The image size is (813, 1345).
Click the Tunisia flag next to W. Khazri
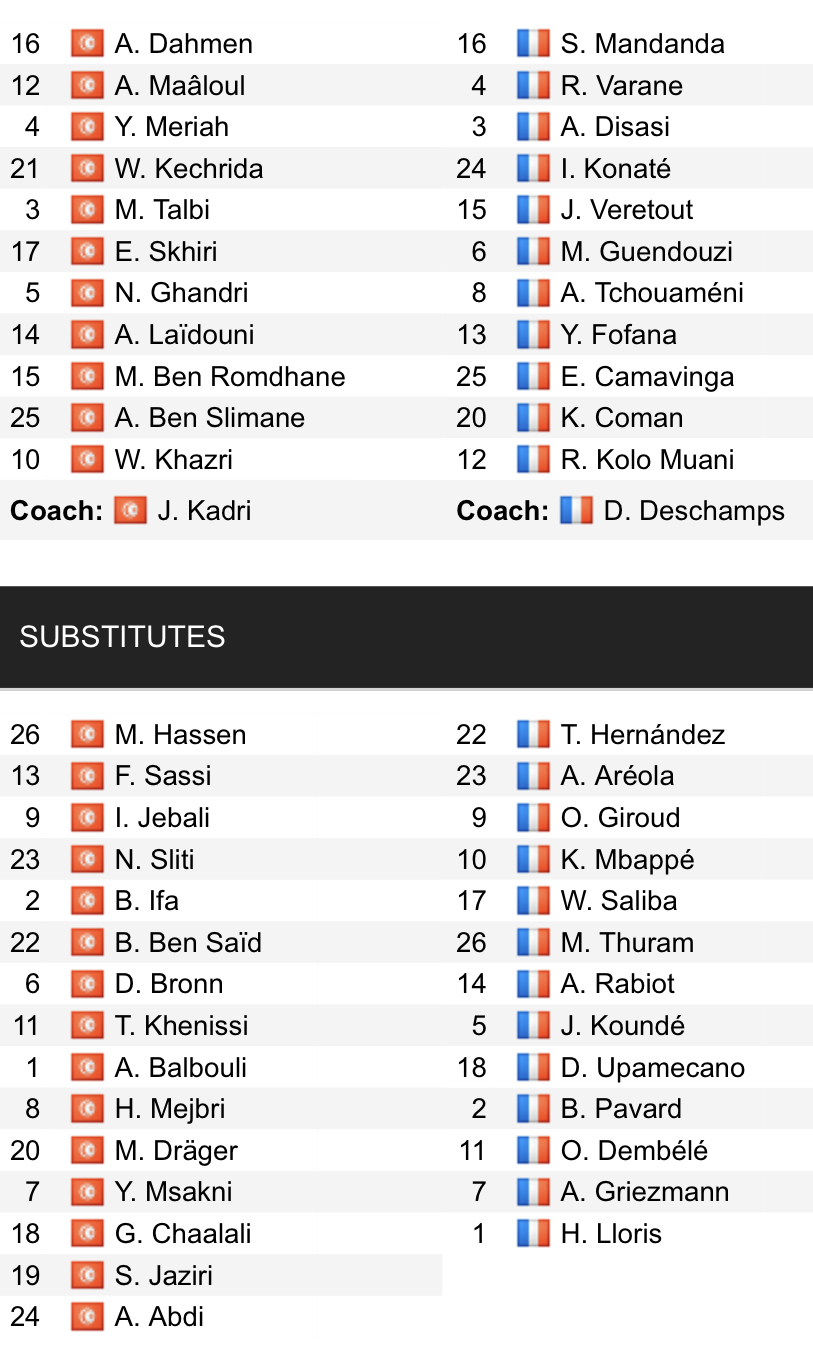point(87,460)
